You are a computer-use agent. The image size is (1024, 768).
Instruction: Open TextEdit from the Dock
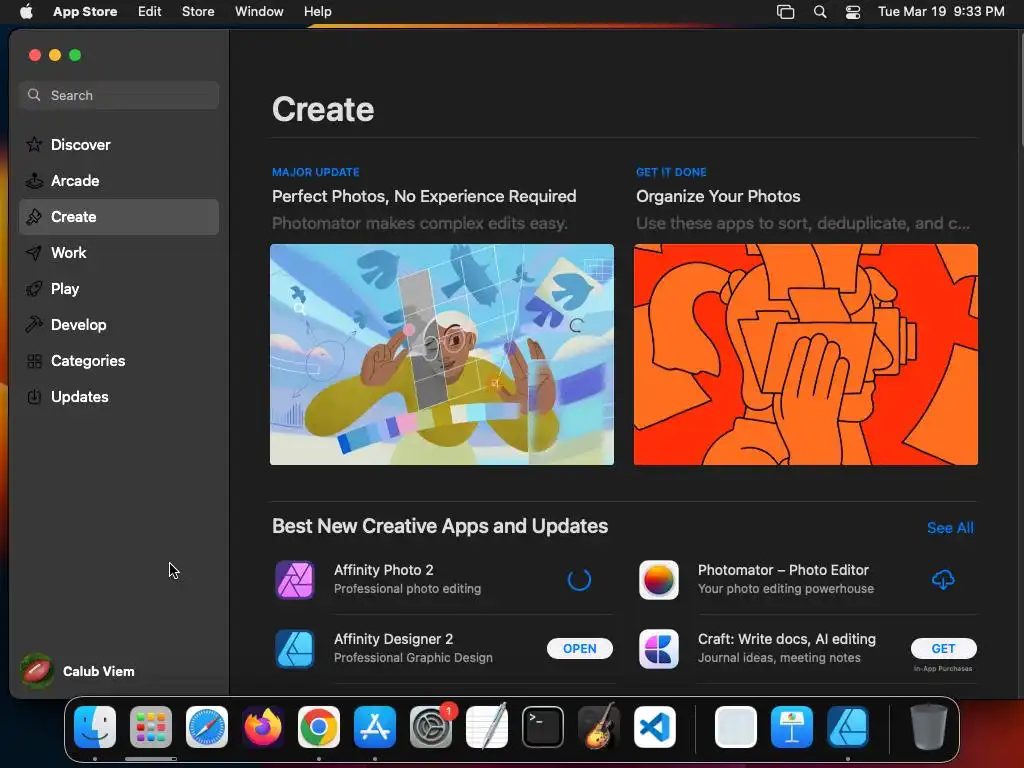tap(487, 727)
